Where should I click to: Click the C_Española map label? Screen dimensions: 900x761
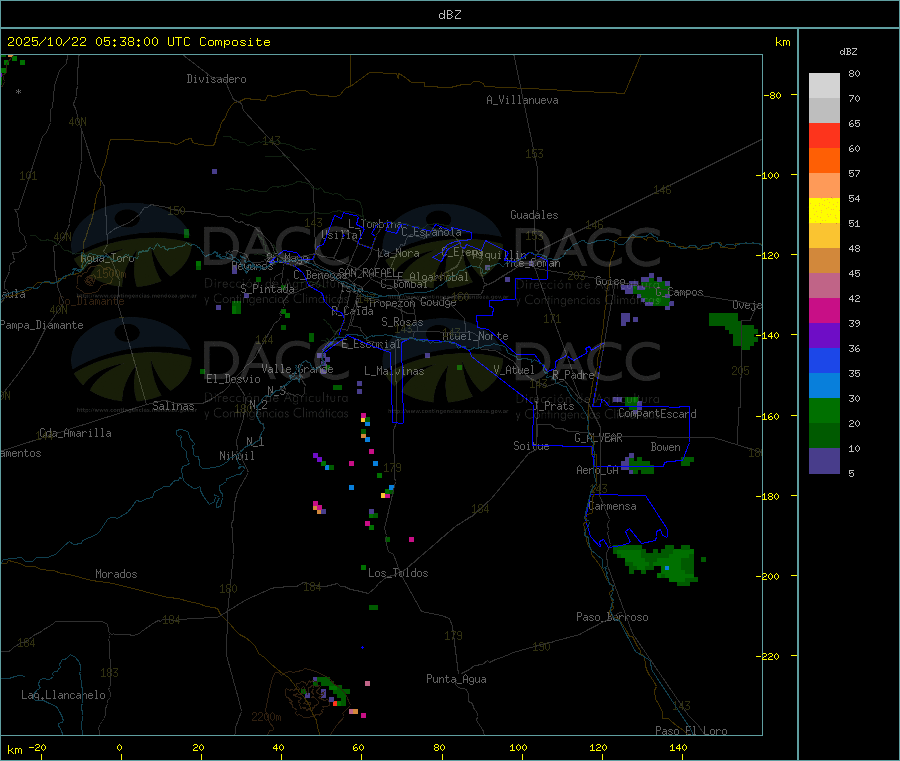click(432, 232)
